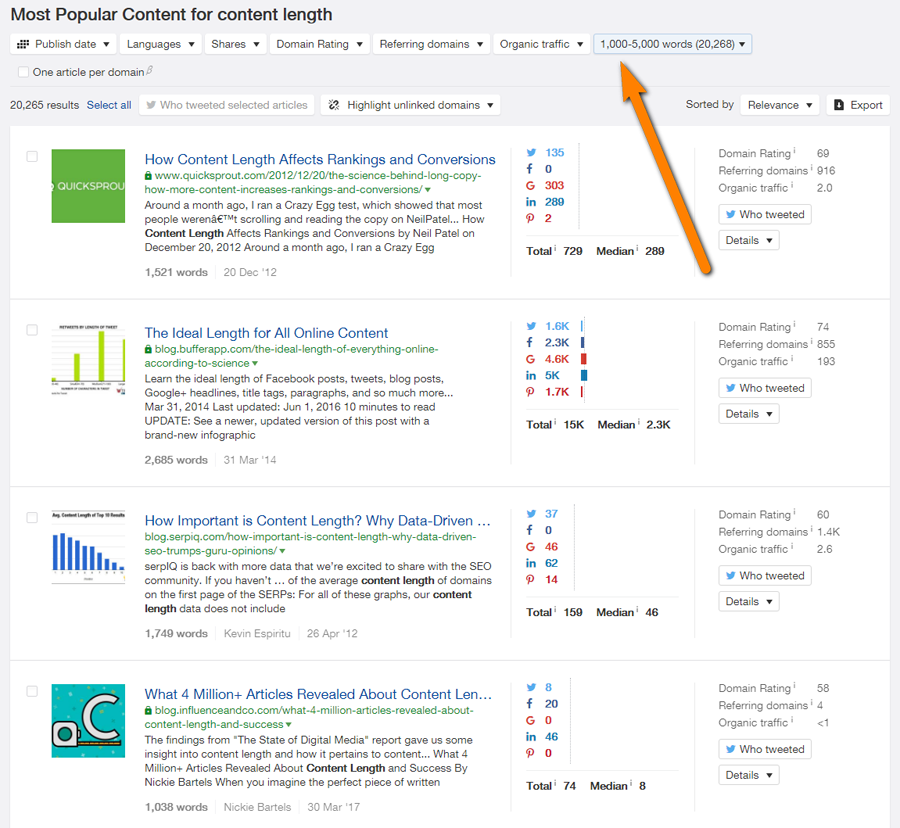Click Who tweeted selected articles button
The width and height of the screenshot is (900, 828).
227,105
